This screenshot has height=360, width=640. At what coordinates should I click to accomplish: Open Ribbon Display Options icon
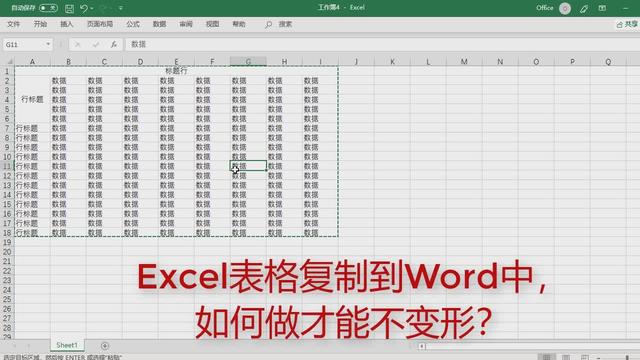602,8
